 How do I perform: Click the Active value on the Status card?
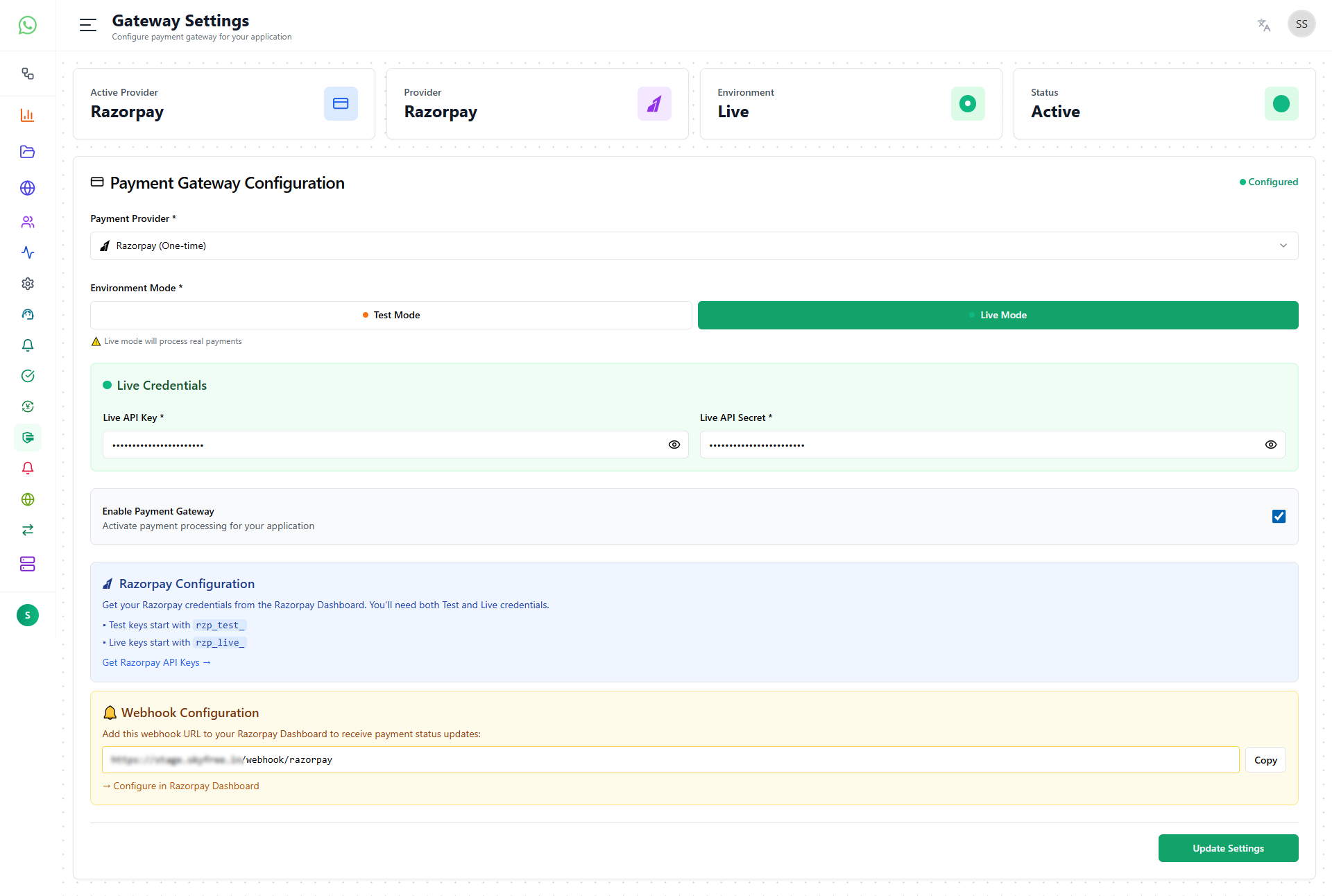[x=1055, y=112]
